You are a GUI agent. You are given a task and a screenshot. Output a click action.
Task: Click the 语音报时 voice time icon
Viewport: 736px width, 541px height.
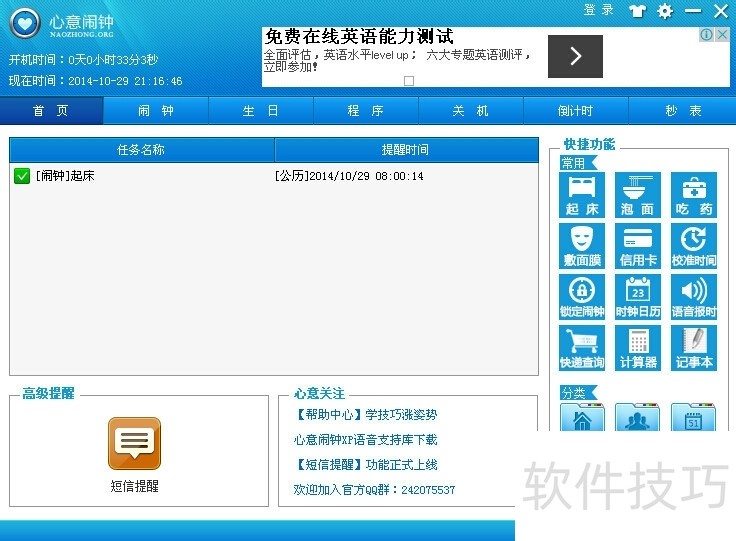(x=694, y=297)
